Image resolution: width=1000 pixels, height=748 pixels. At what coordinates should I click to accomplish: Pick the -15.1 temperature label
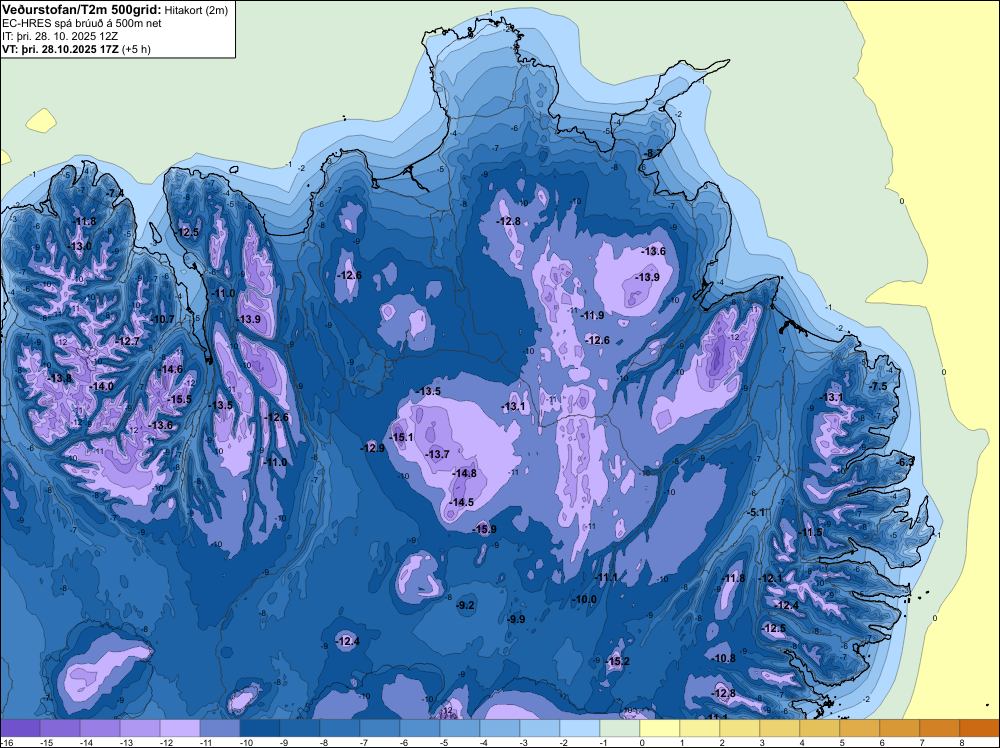point(401,437)
